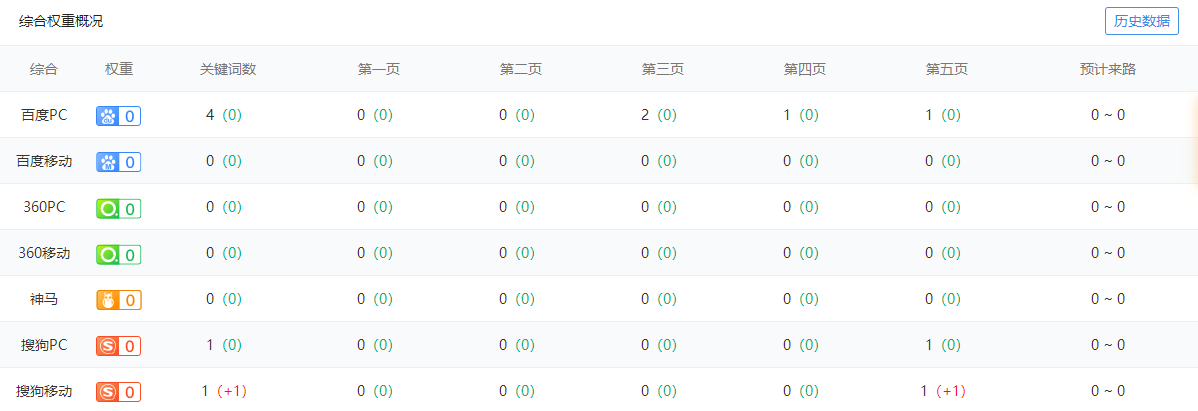Click 百度PC third page value 2
The height and width of the screenshot is (411, 1198).
pyautogui.click(x=645, y=115)
